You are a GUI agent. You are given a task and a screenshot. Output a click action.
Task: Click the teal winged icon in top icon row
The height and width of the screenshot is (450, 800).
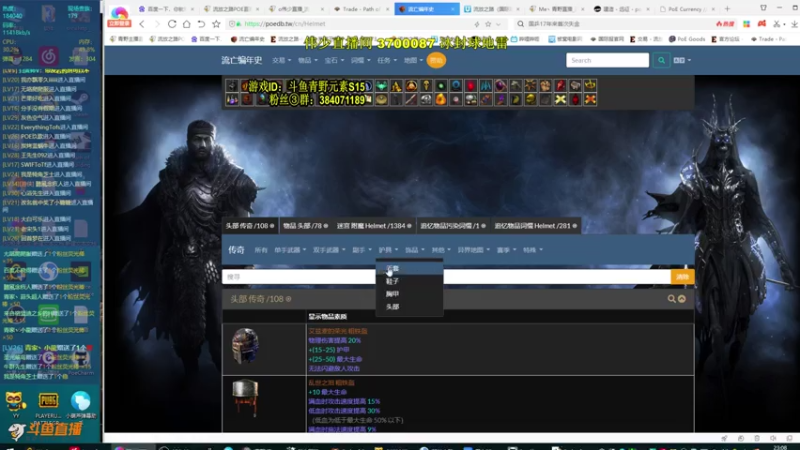point(381,86)
